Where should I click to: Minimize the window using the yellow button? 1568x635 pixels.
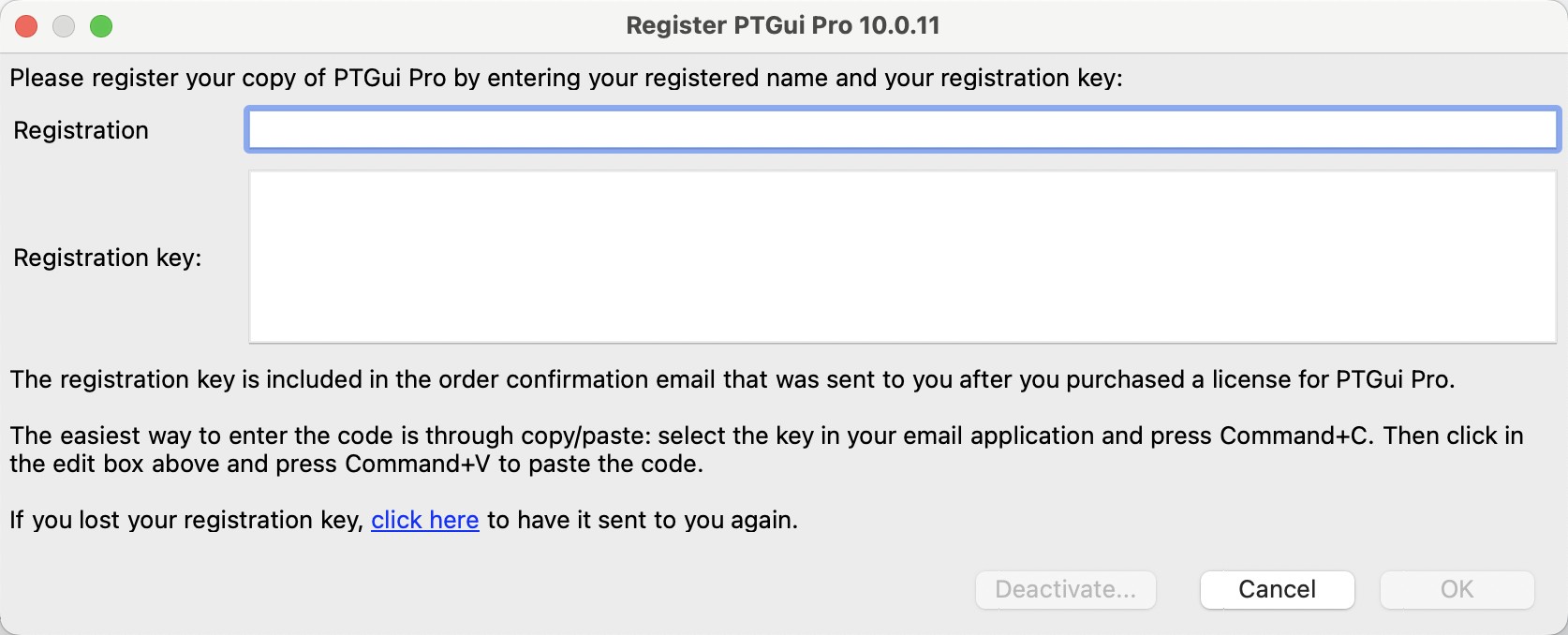[x=64, y=26]
